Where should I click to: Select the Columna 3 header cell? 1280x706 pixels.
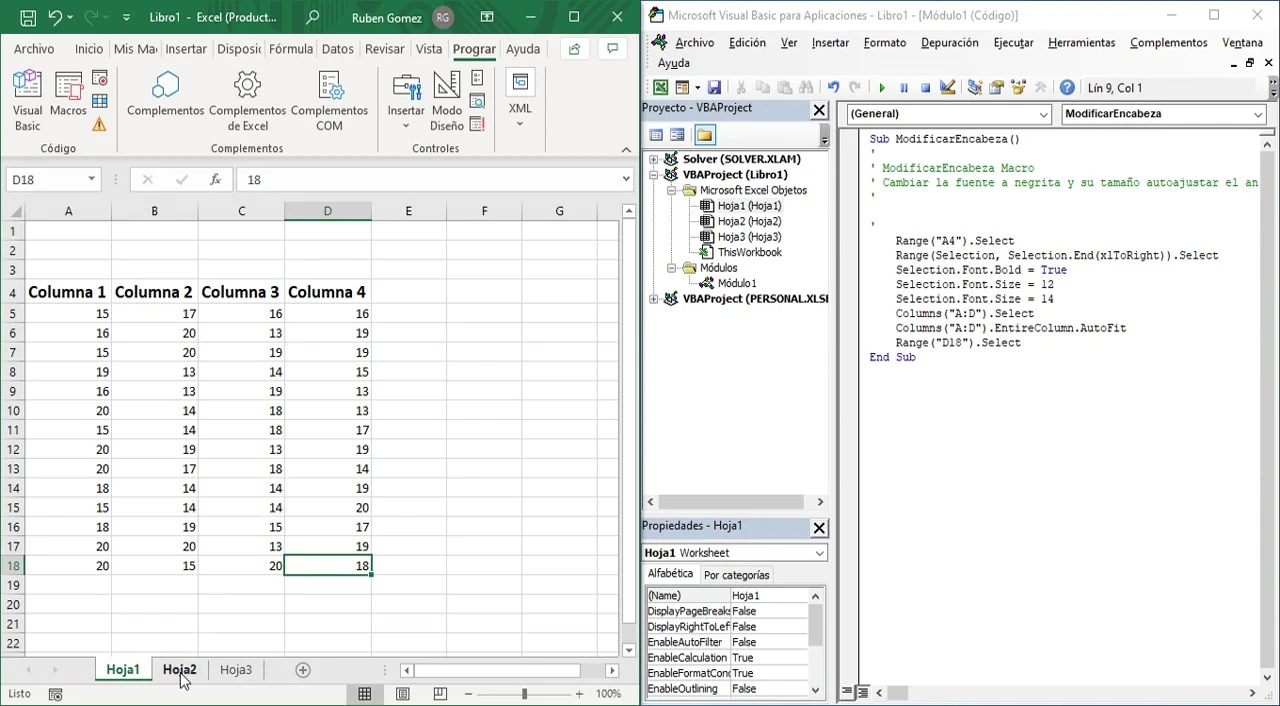[241, 292]
